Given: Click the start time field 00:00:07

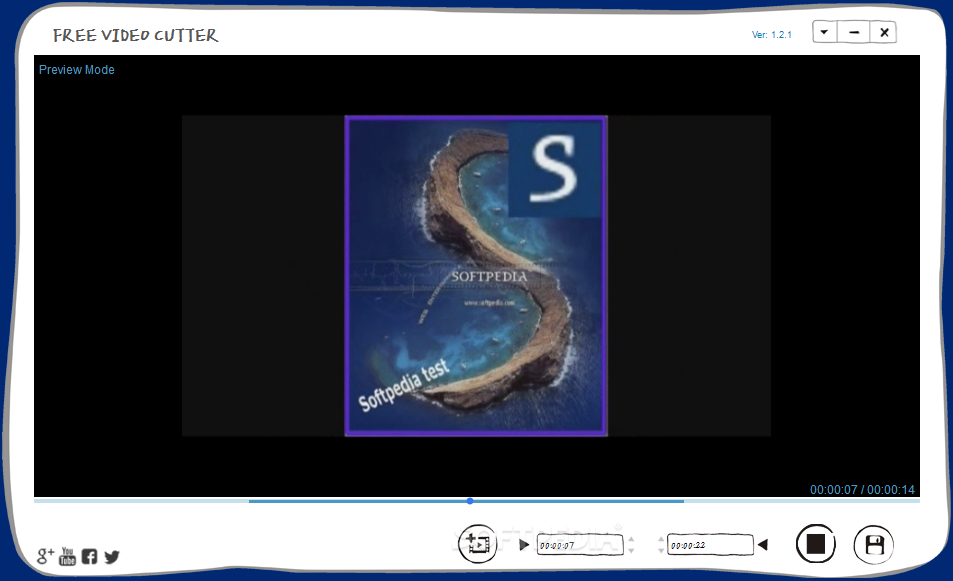Looking at the screenshot, I should (x=580, y=545).
